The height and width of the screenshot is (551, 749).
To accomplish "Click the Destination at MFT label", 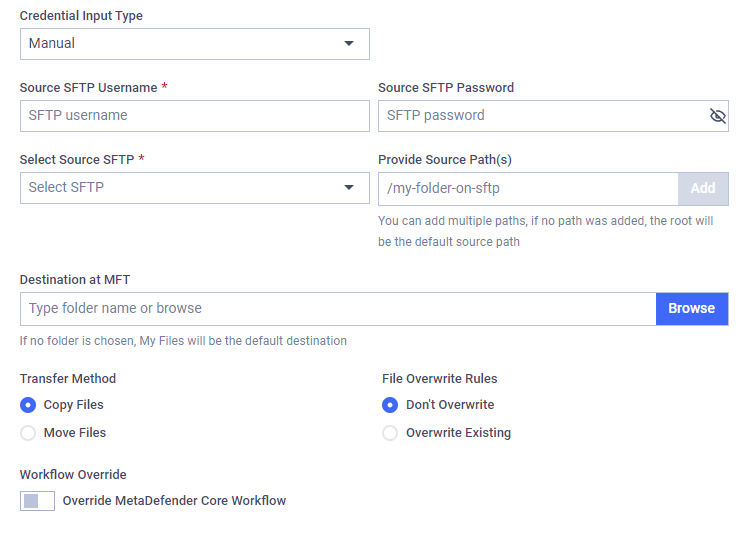I will coord(75,280).
